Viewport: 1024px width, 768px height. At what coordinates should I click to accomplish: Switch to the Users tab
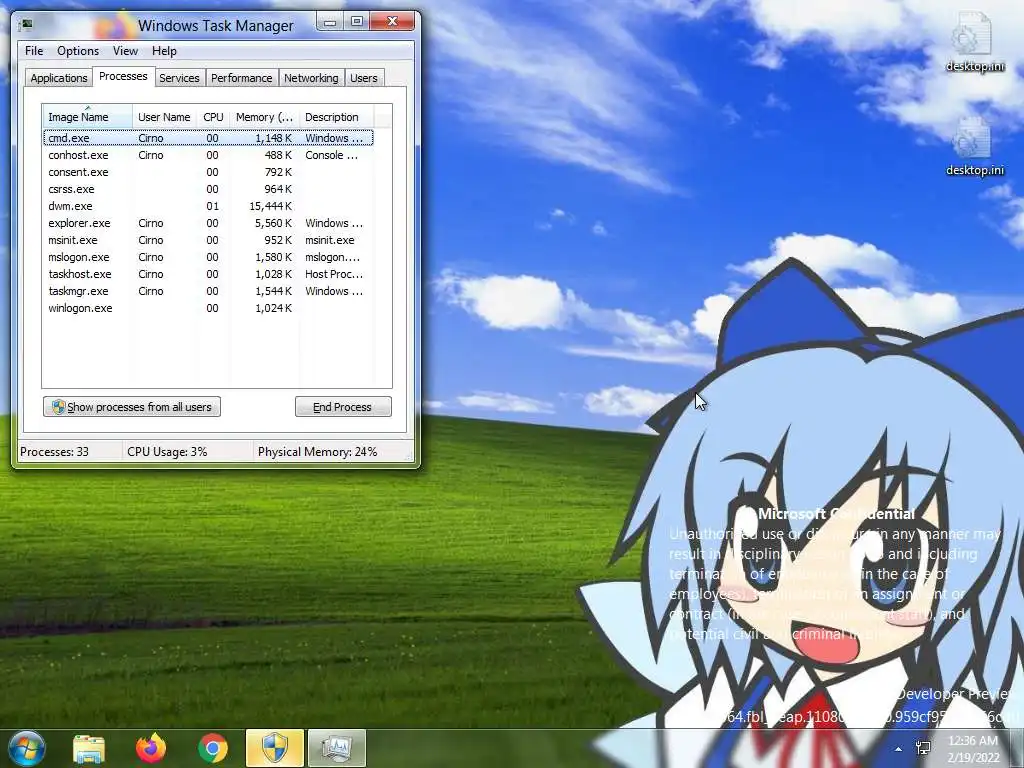tap(364, 78)
